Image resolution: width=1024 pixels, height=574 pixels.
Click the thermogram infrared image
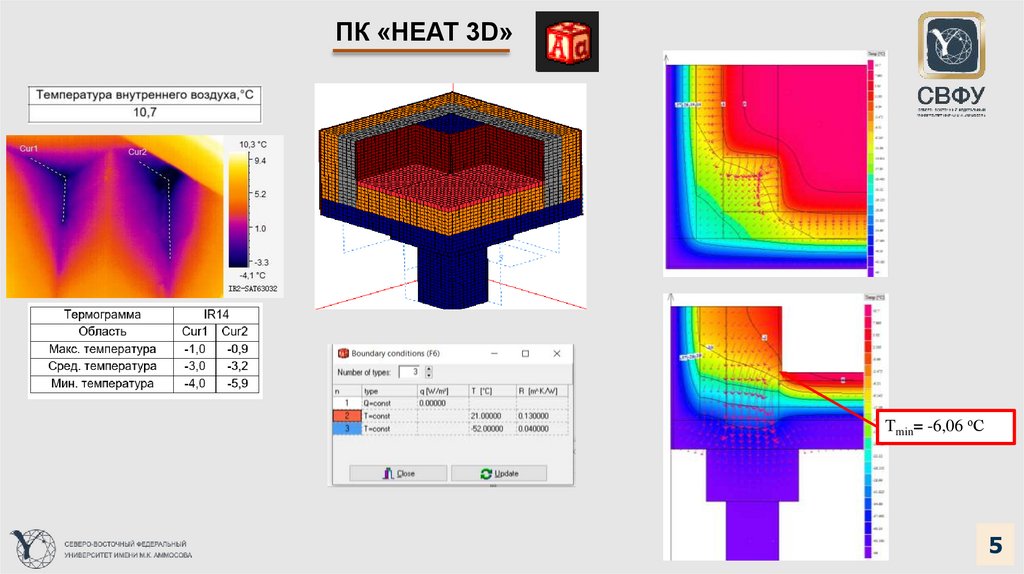coord(114,216)
